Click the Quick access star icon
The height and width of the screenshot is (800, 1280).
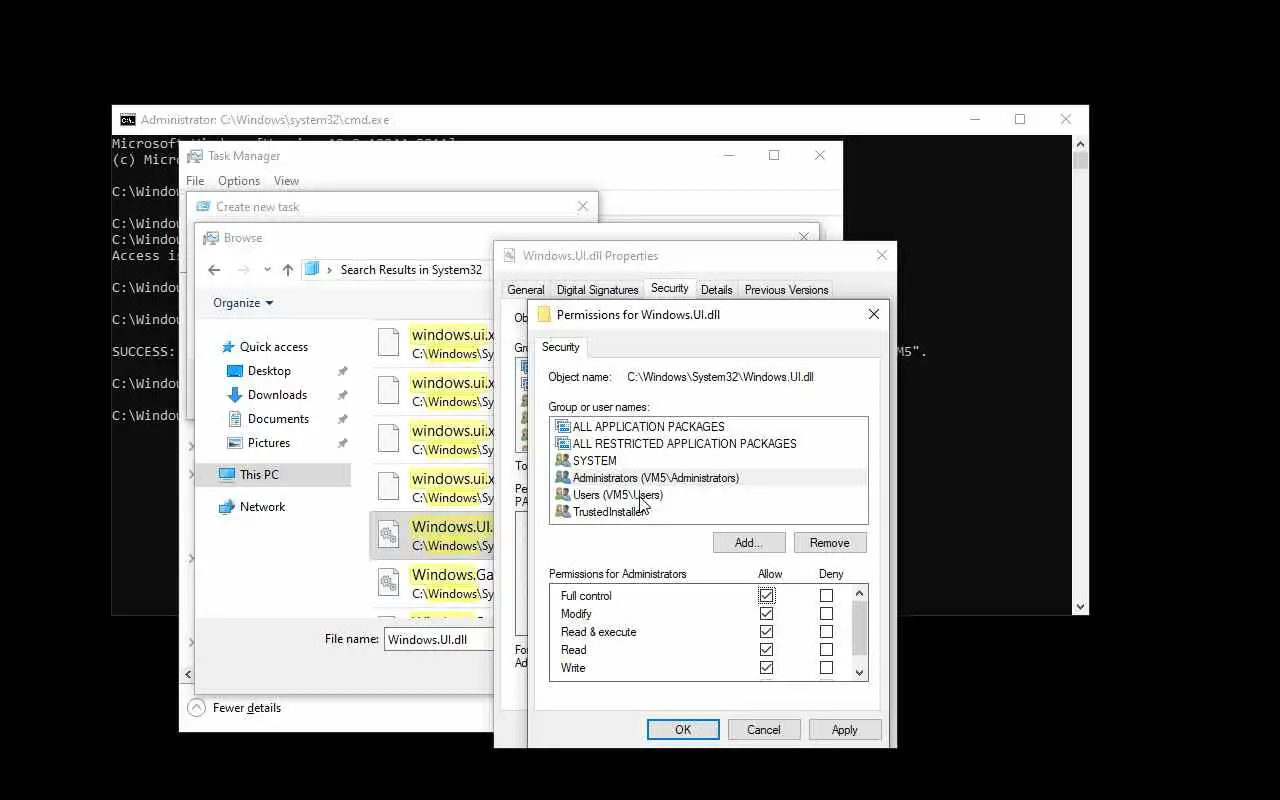[x=226, y=347]
